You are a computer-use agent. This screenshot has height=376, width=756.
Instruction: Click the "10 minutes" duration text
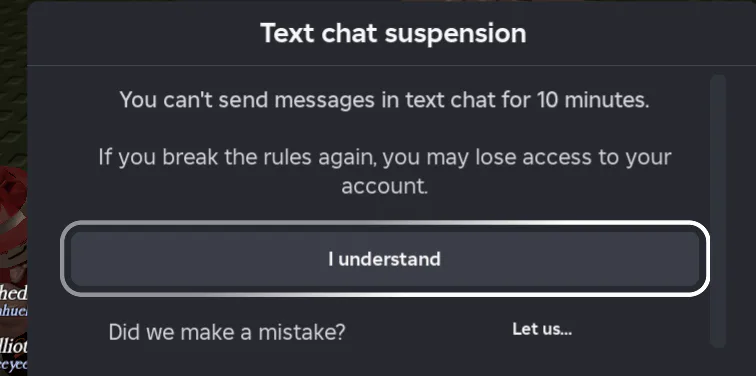coord(592,100)
